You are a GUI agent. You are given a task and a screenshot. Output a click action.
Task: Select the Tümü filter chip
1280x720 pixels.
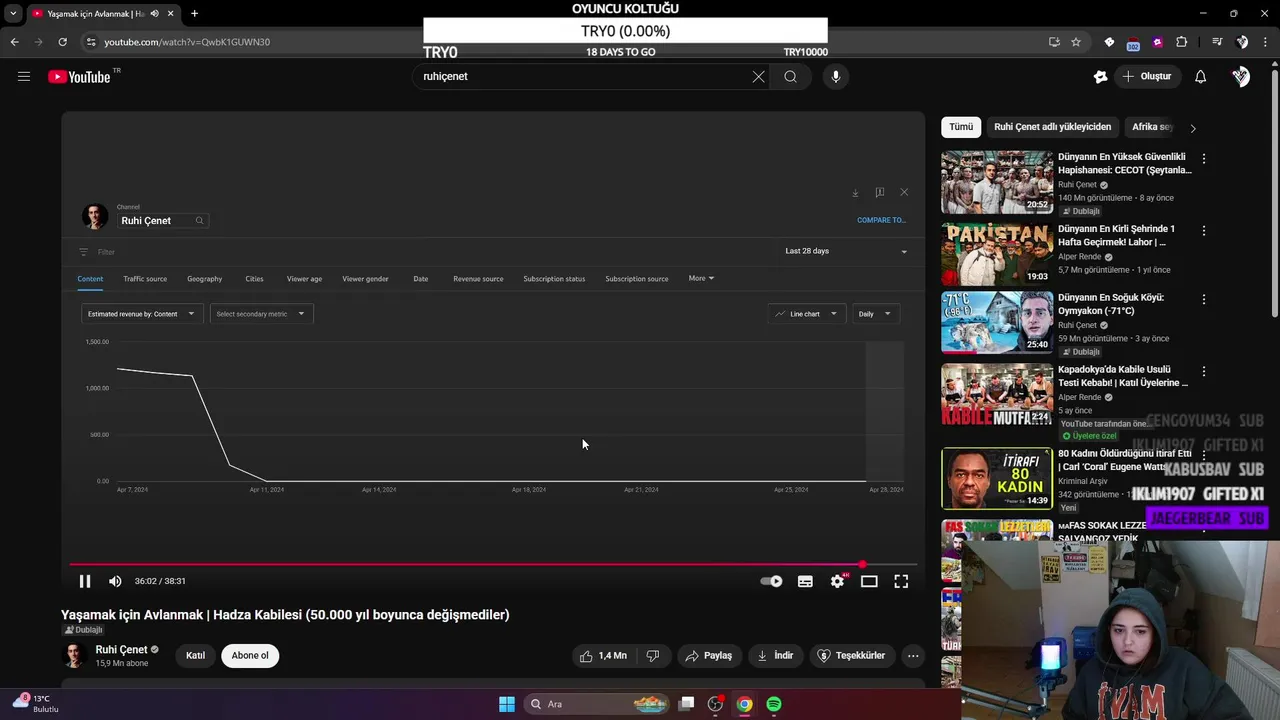click(961, 127)
